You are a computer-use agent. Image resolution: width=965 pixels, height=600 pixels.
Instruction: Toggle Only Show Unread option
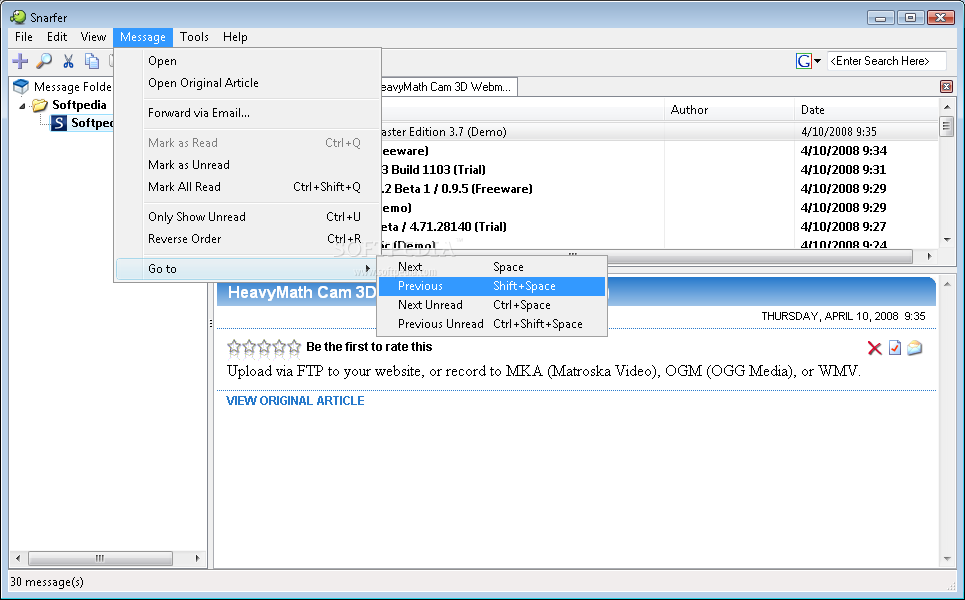pos(248,217)
